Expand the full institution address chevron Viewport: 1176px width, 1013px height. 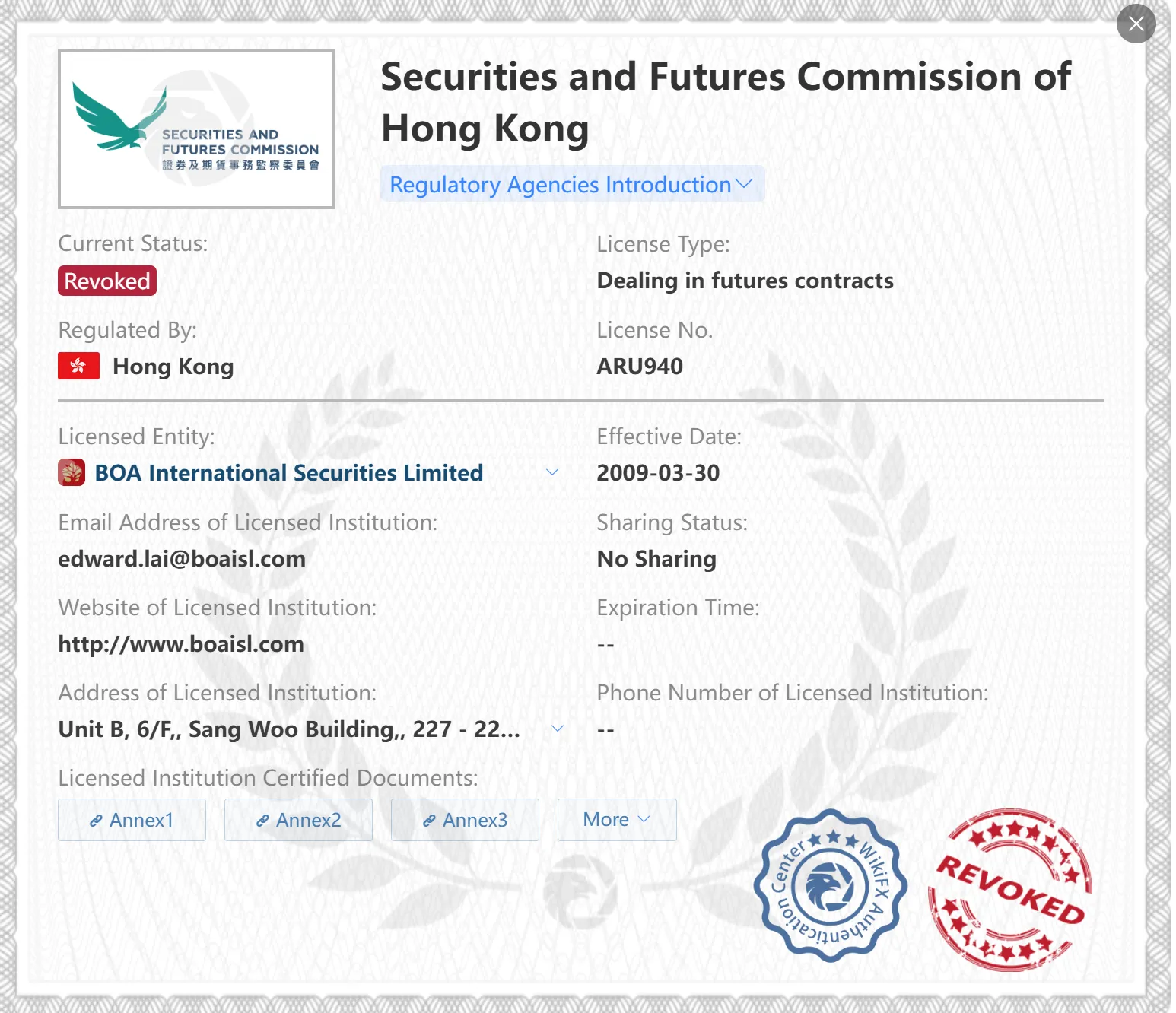558,729
